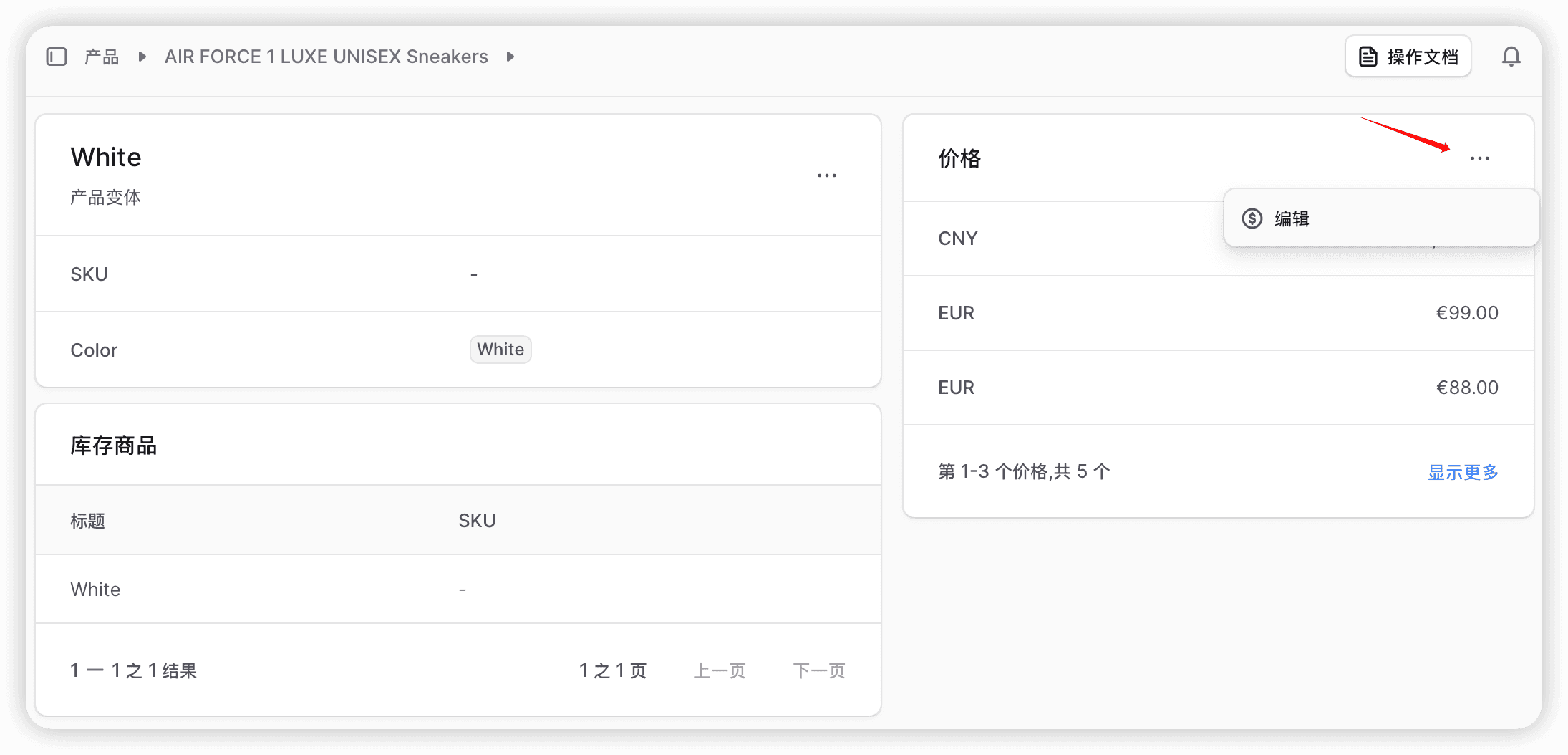This screenshot has width=1568, height=755.
Task: Click the 上一页 pagination button
Action: 720,670
